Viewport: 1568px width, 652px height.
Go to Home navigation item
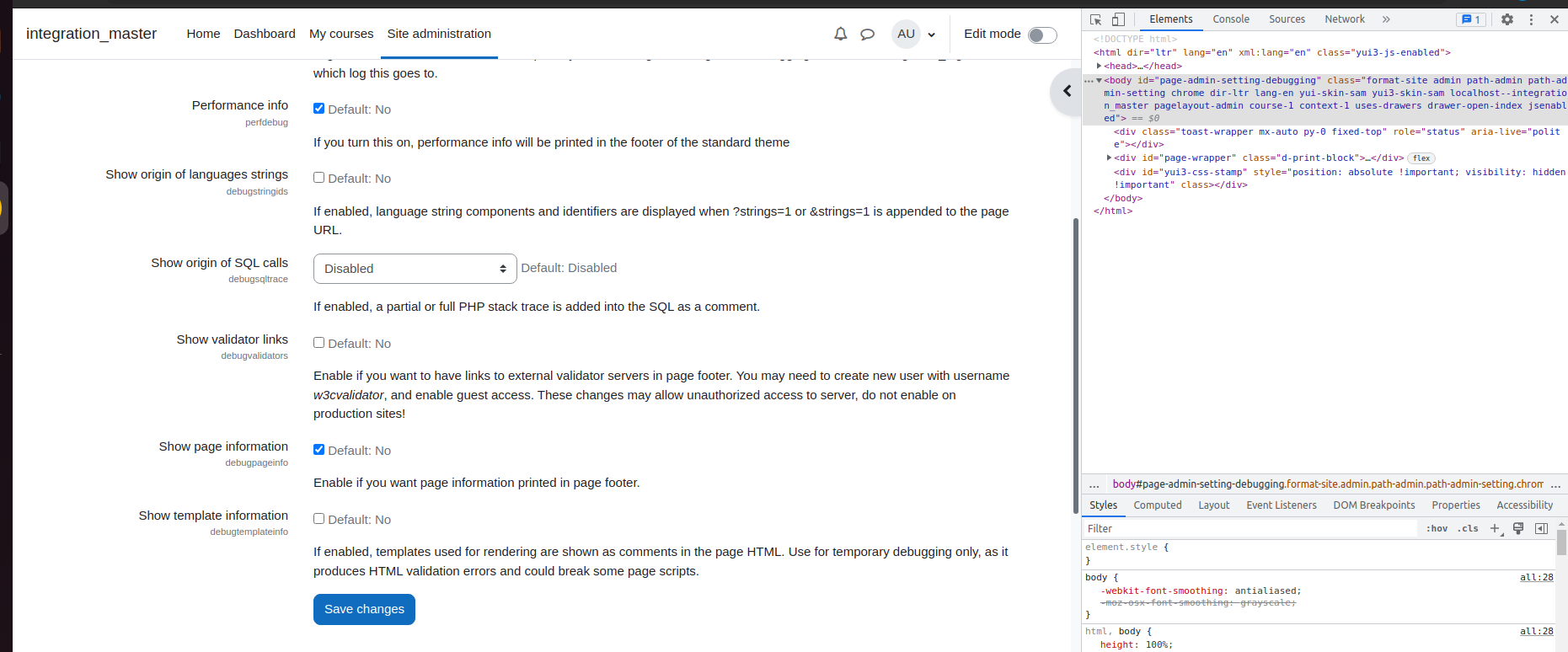point(203,34)
